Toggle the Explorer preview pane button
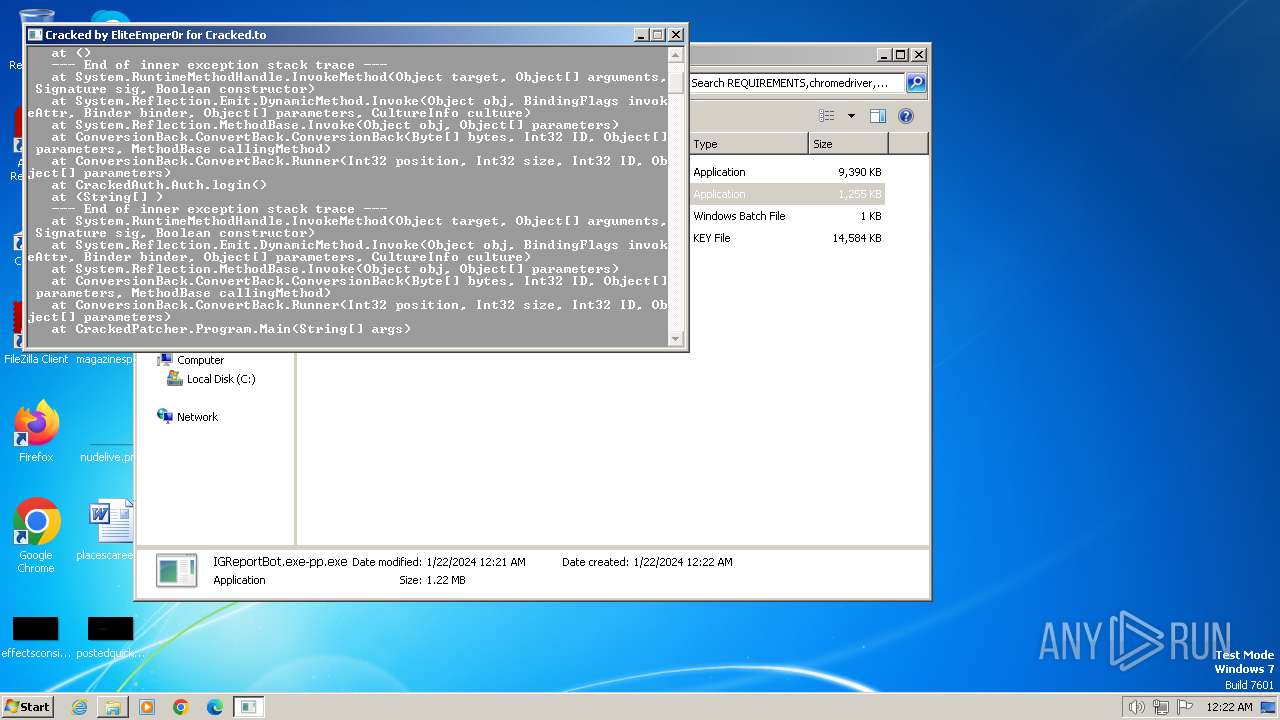 click(x=877, y=116)
